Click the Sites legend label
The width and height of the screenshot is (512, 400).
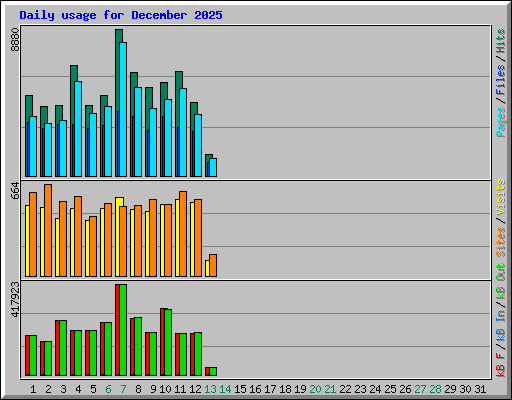coord(501,242)
